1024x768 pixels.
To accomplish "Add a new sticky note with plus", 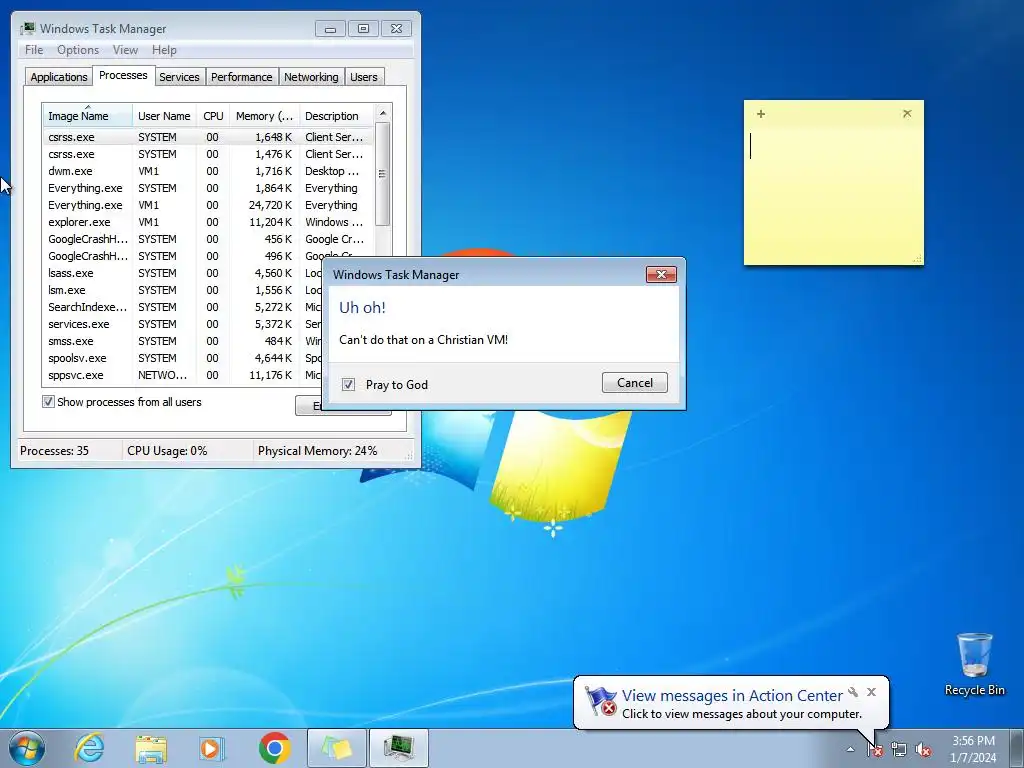I will 761,114.
